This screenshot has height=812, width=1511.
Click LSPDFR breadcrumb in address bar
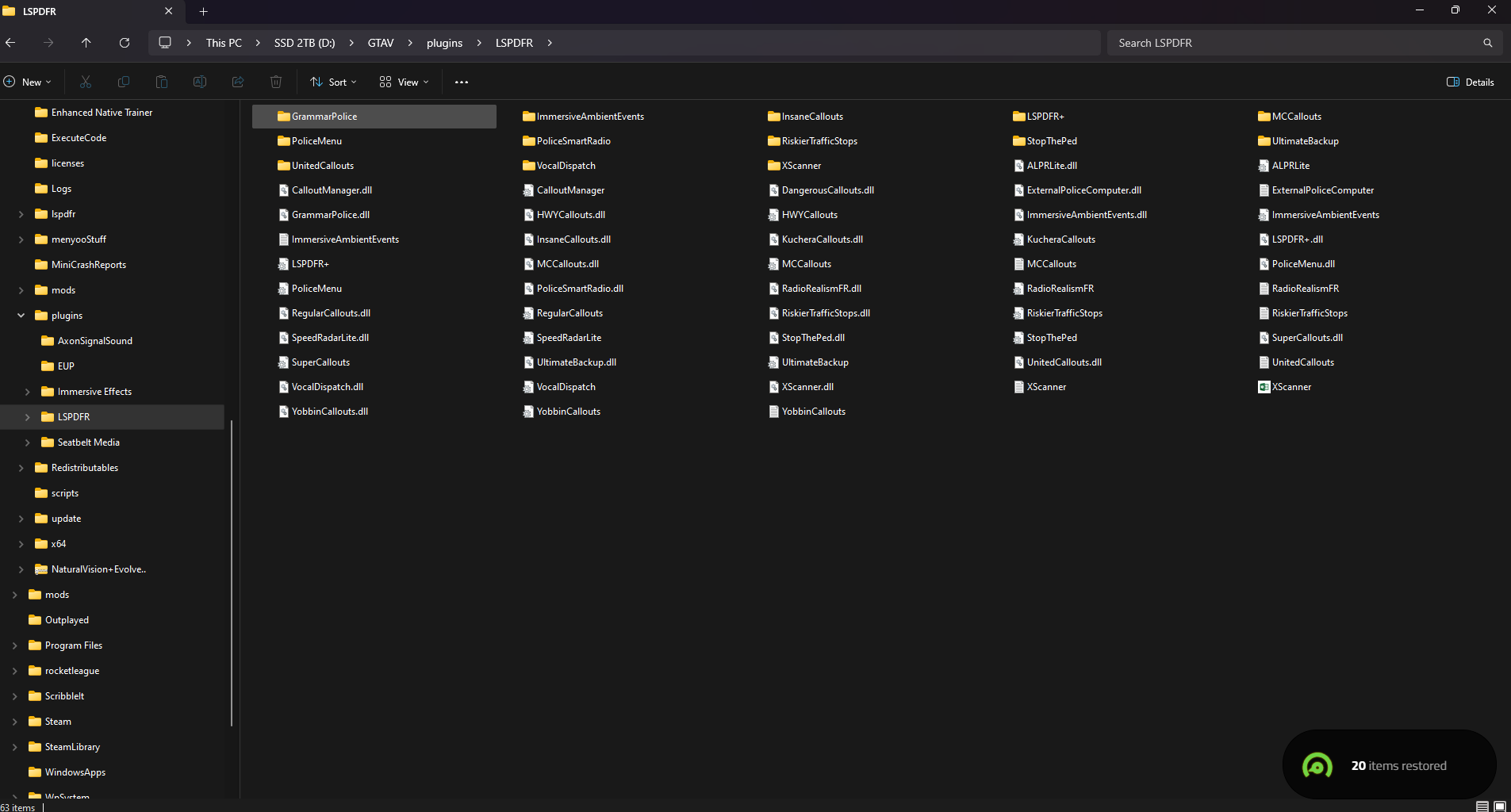tap(514, 43)
